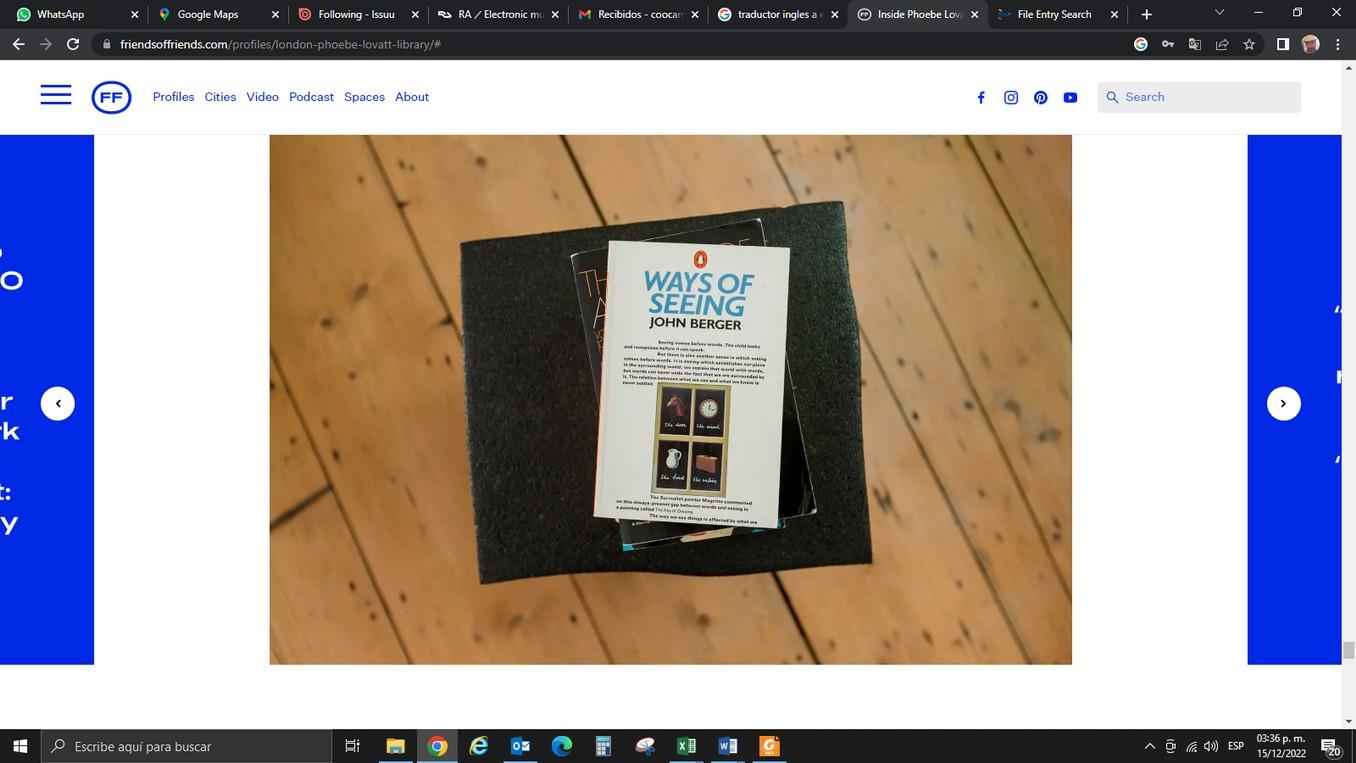
Task: Click the Ways of Seeing book photo
Action: pos(670,400)
